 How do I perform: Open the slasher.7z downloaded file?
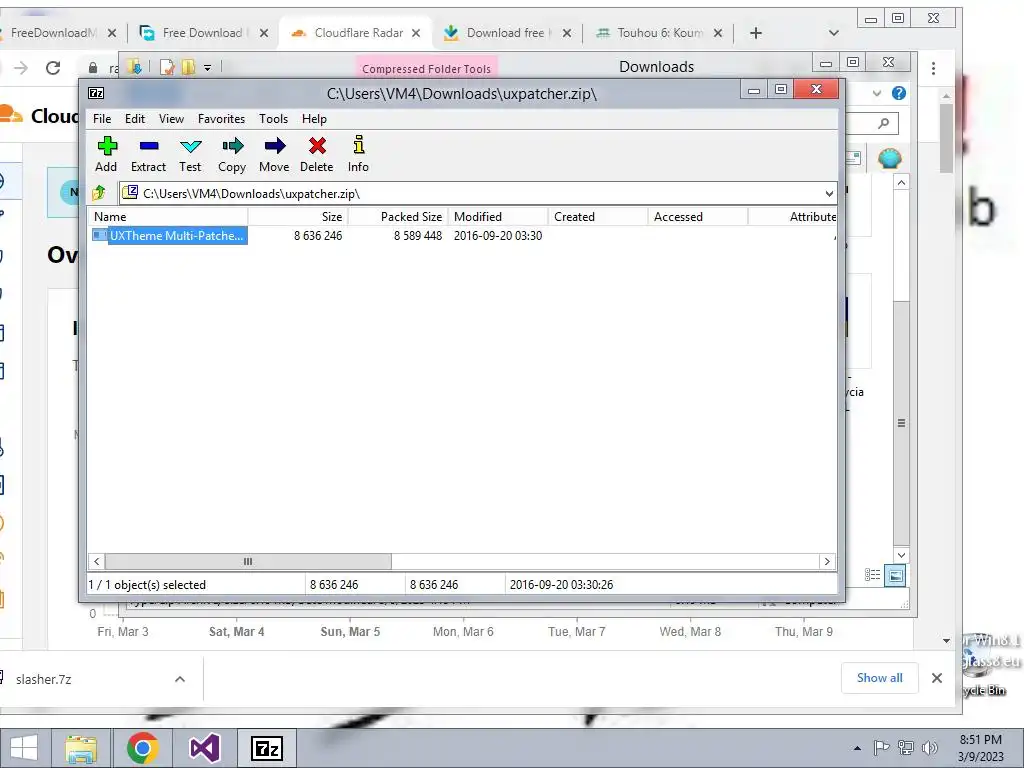tap(43, 679)
